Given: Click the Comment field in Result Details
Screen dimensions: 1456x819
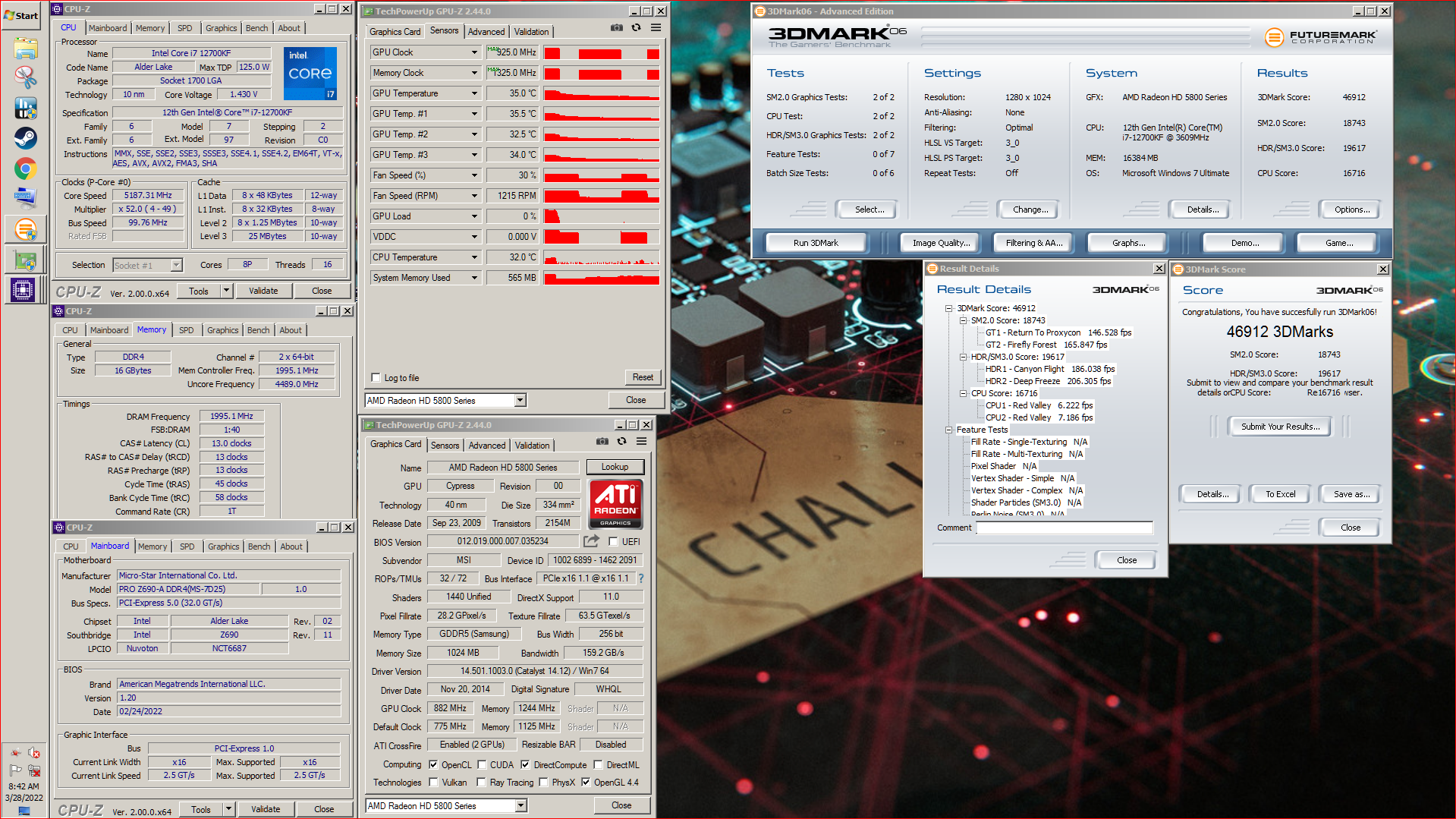Looking at the screenshot, I should (x=1064, y=528).
